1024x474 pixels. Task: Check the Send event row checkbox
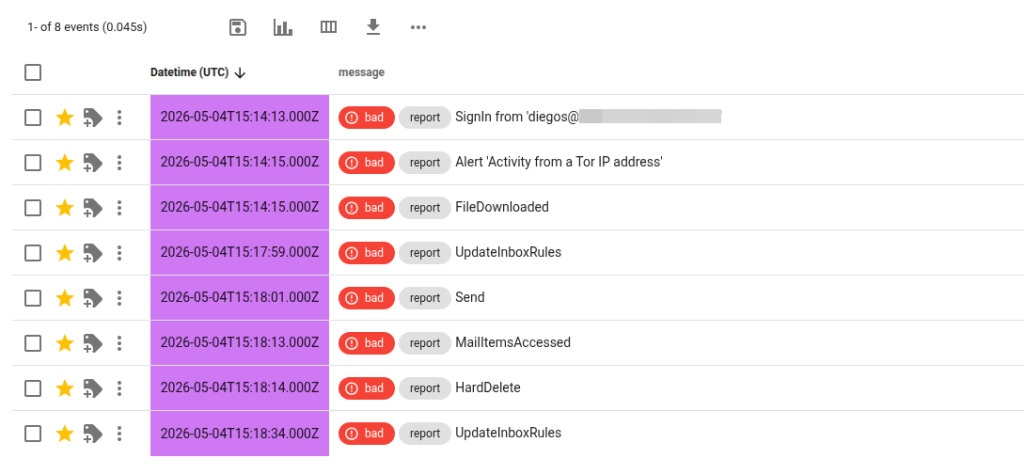point(33,298)
